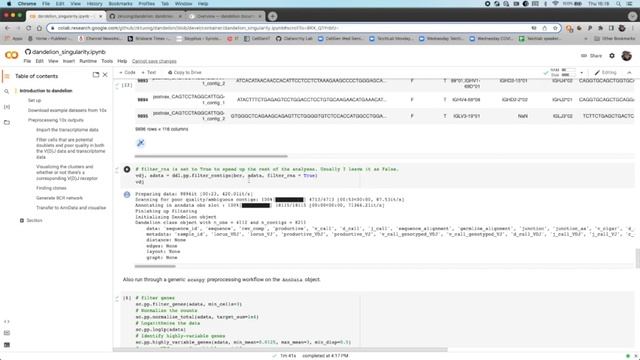Go to Download example datasets from 10x
The image size is (640, 360).
coord(67,110)
